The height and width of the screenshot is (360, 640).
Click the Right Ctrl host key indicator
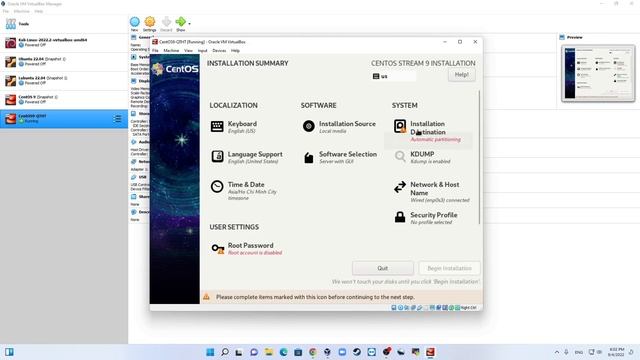pos(468,308)
